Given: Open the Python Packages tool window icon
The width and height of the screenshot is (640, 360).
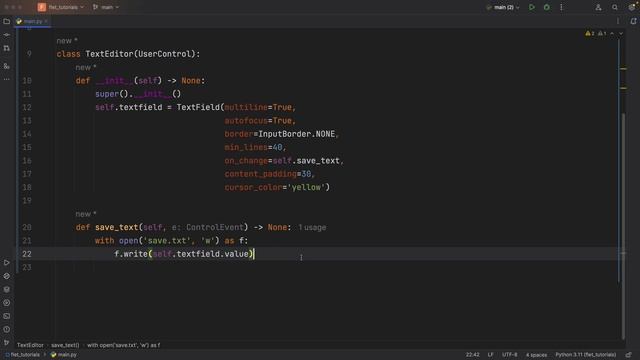Looking at the screenshot, I should point(7,276).
